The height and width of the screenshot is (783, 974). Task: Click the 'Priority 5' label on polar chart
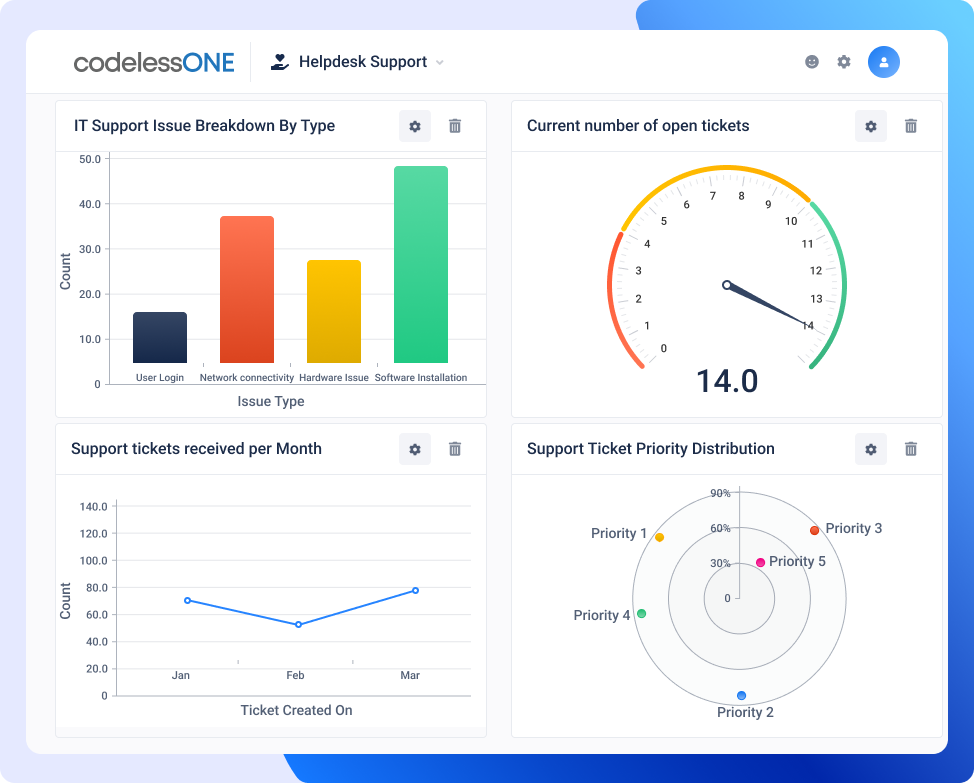[x=797, y=561]
